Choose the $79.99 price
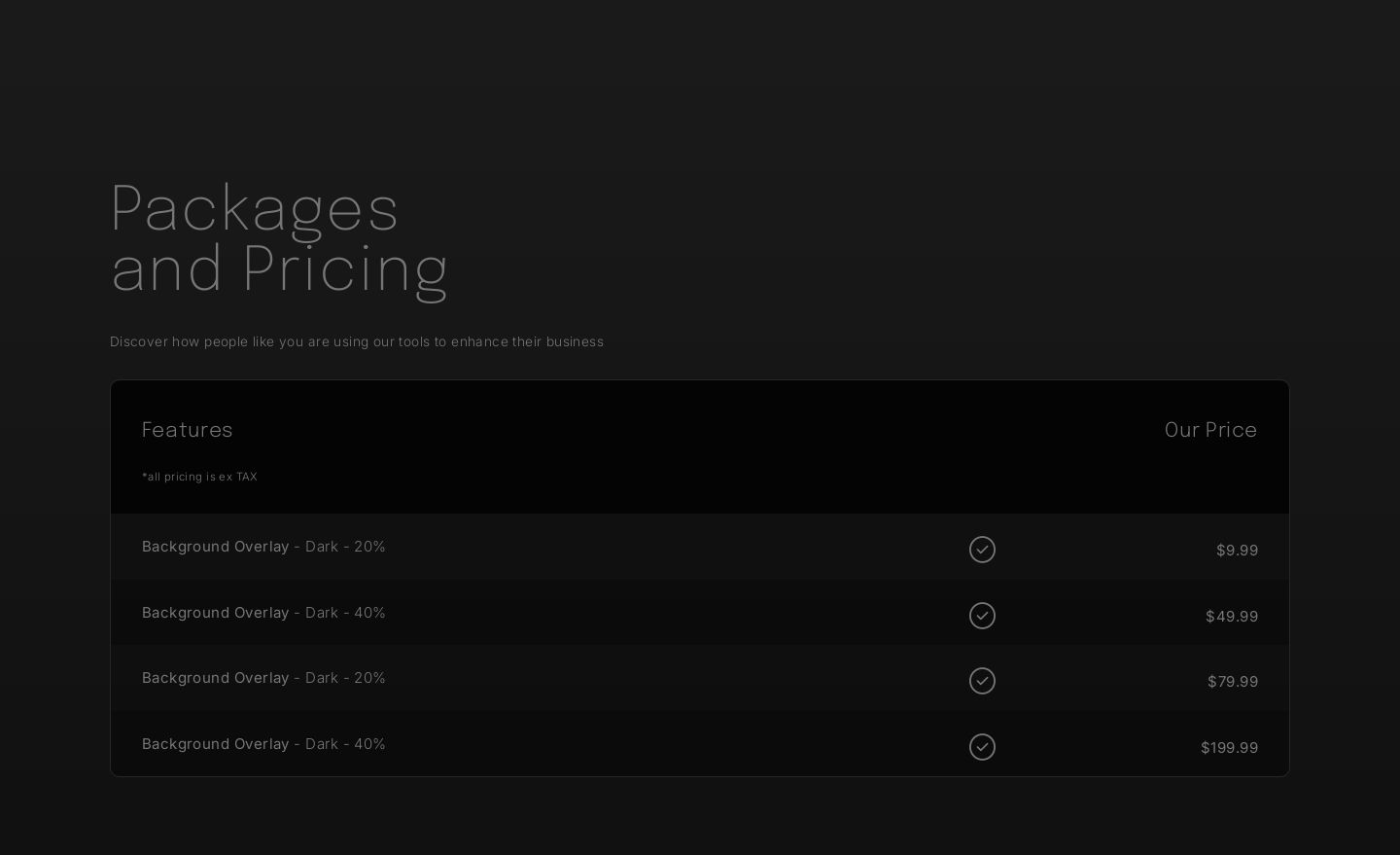The width and height of the screenshot is (1400, 855). 1232,682
